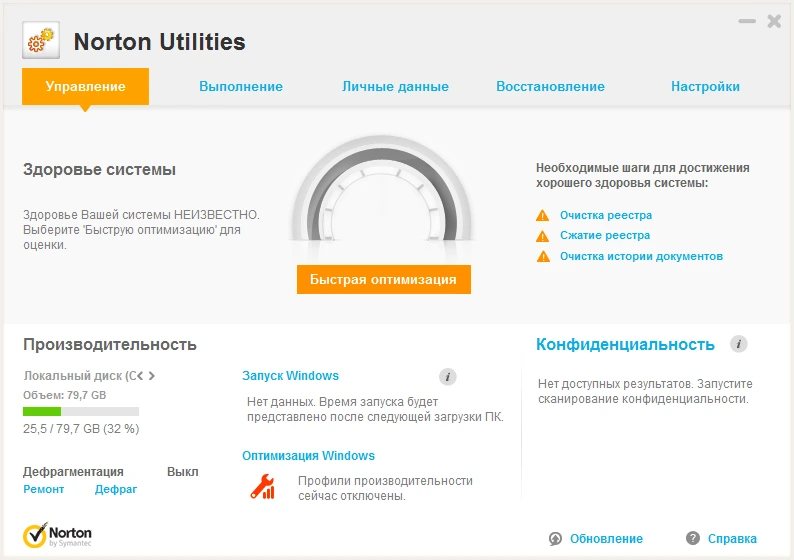This screenshot has height=560, width=794.
Task: Click the question mark help icon
Action: [692, 538]
